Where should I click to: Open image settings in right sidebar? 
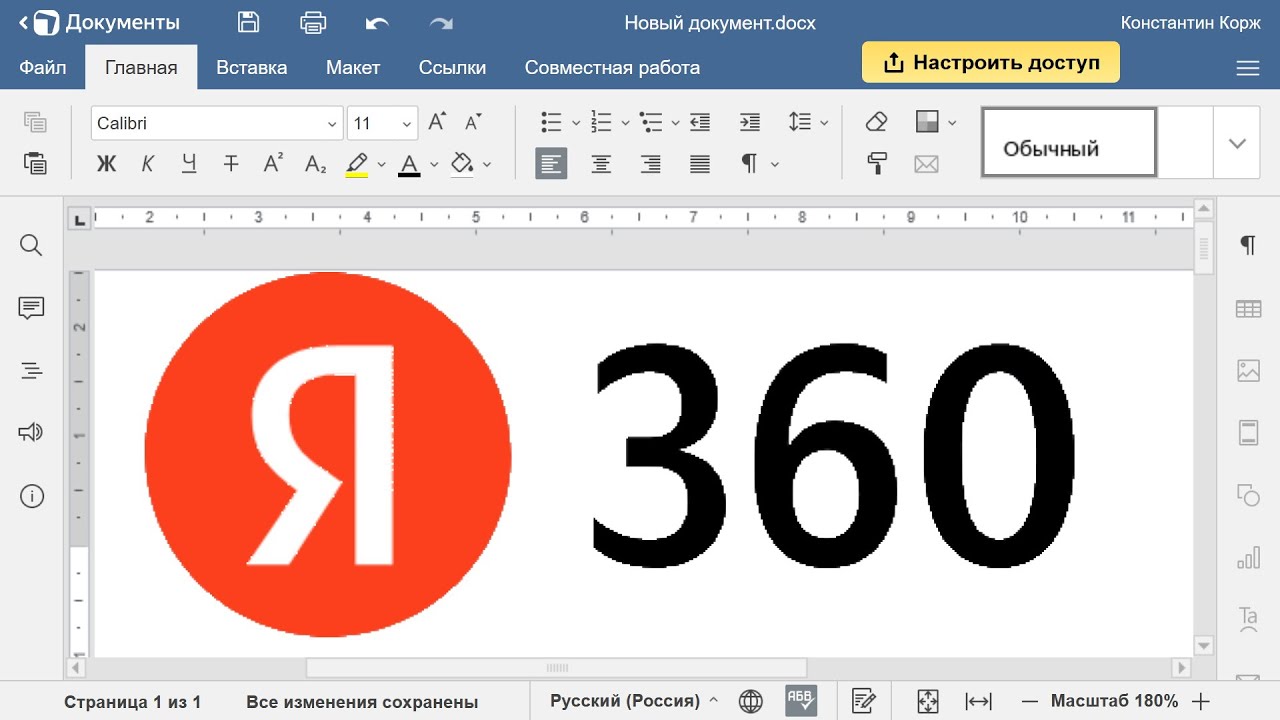pos(1248,371)
